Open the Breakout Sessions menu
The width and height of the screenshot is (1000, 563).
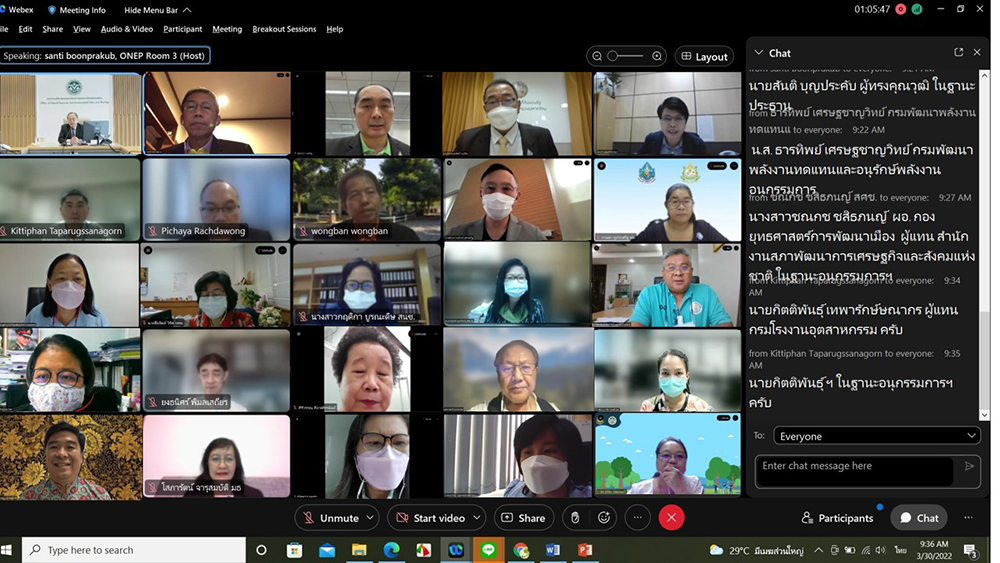(x=284, y=29)
